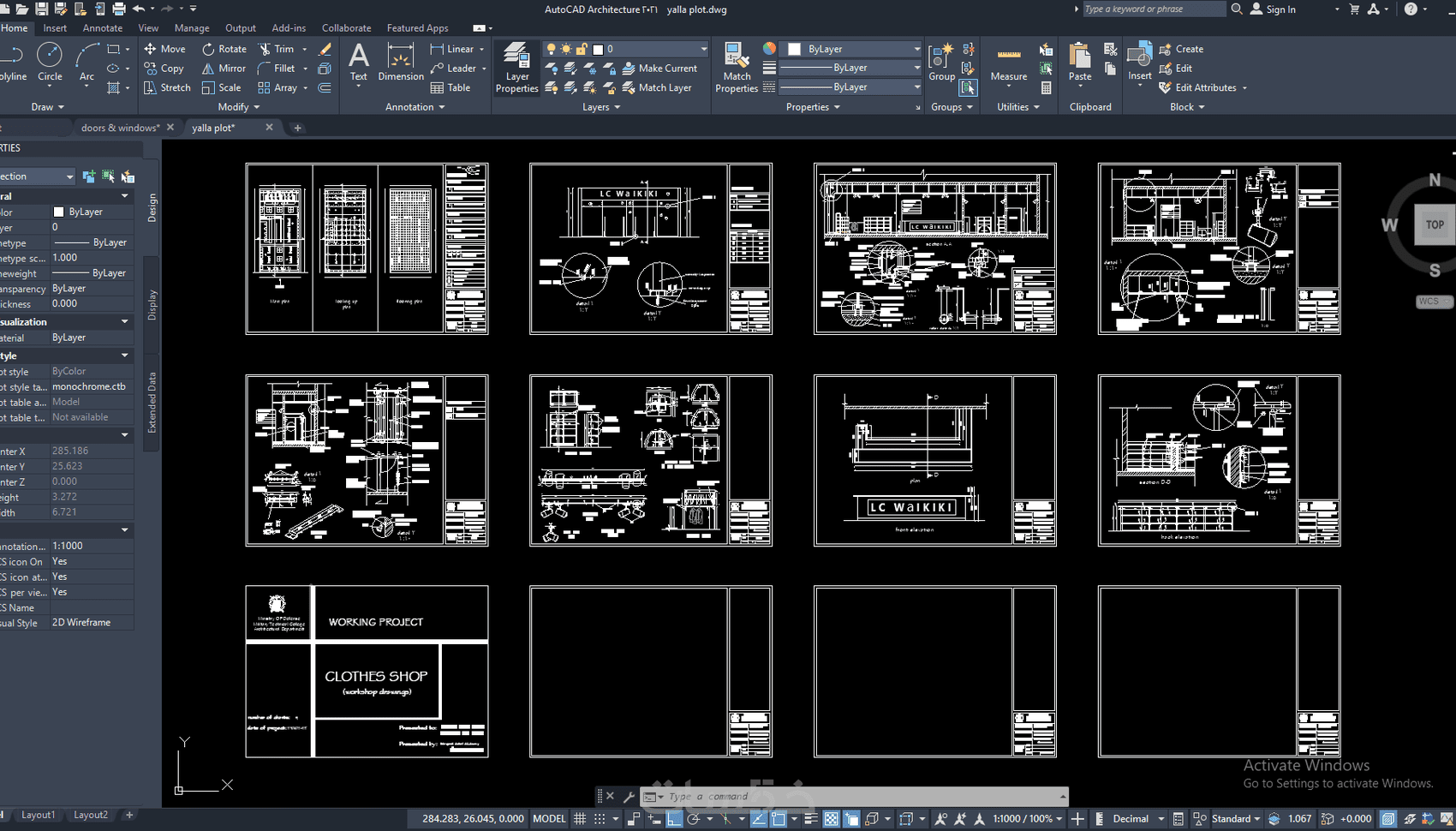Viewport: 1456px width, 831px height.
Task: Click the Insert block tool
Action: (1140, 63)
